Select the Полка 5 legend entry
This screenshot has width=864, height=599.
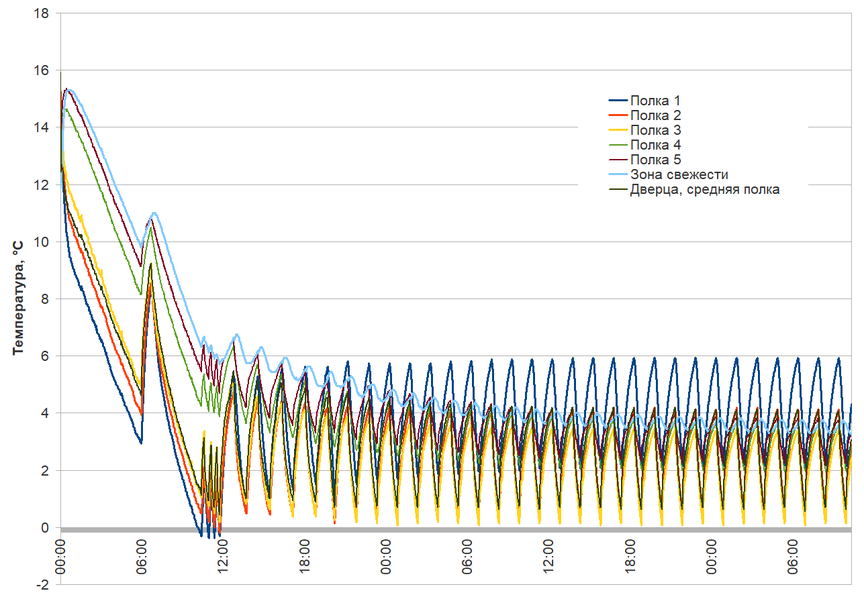click(645, 160)
